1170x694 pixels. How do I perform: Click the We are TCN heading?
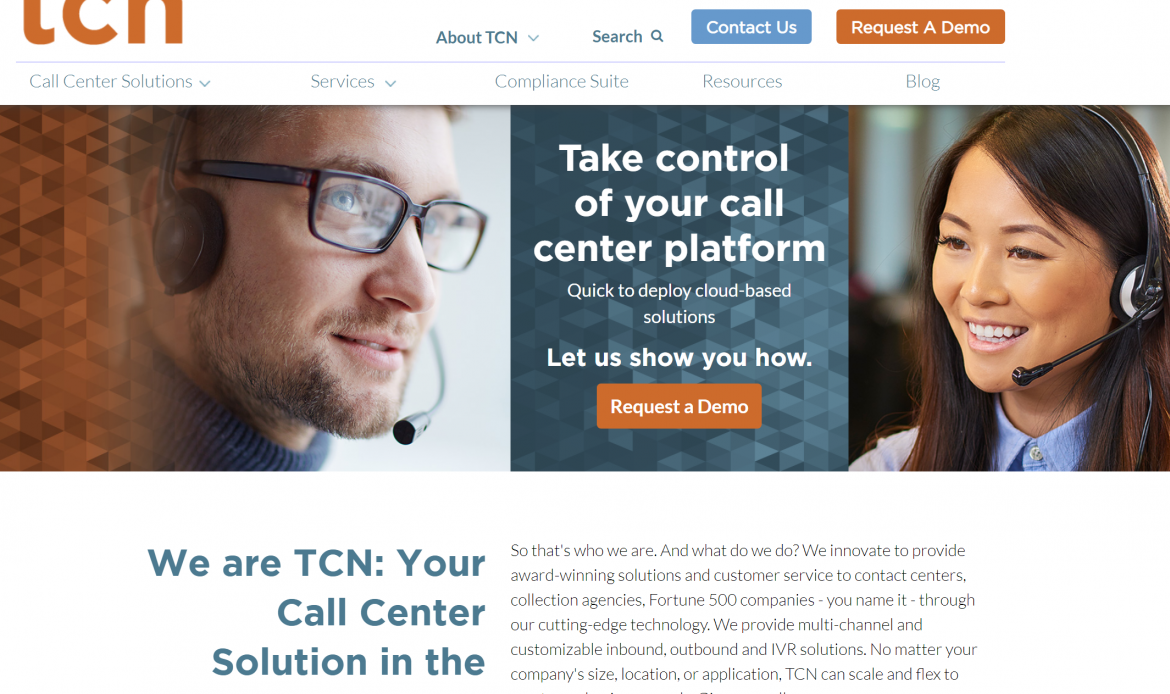(316, 612)
